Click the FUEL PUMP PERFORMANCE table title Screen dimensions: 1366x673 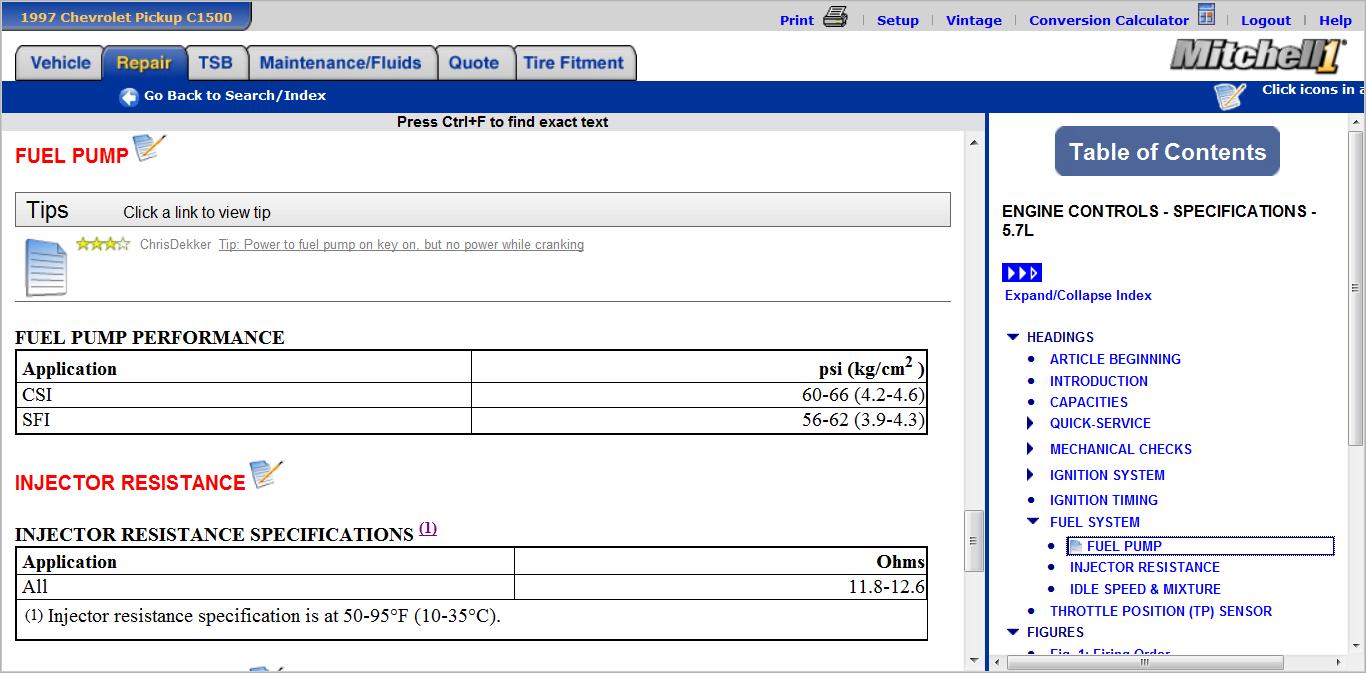[150, 337]
